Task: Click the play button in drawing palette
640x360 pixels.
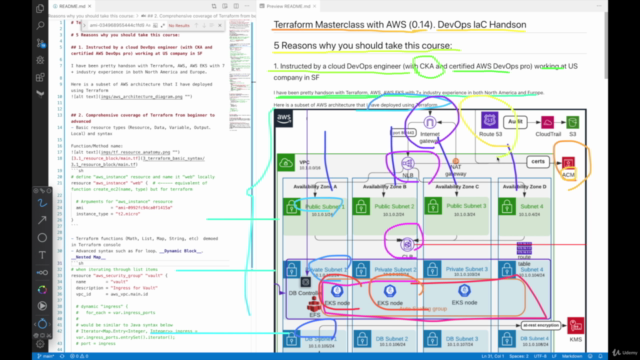Action: pos(42,306)
